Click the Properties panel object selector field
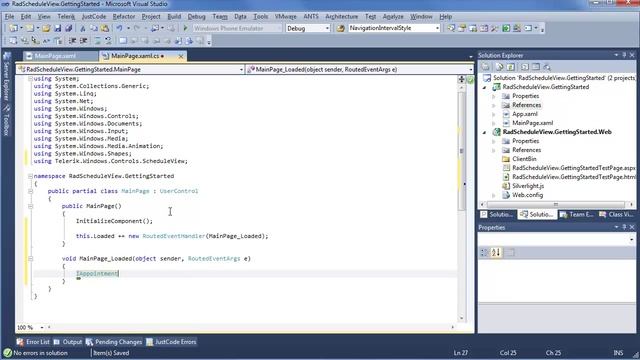Viewport: 640px width, 360px height. point(557,240)
